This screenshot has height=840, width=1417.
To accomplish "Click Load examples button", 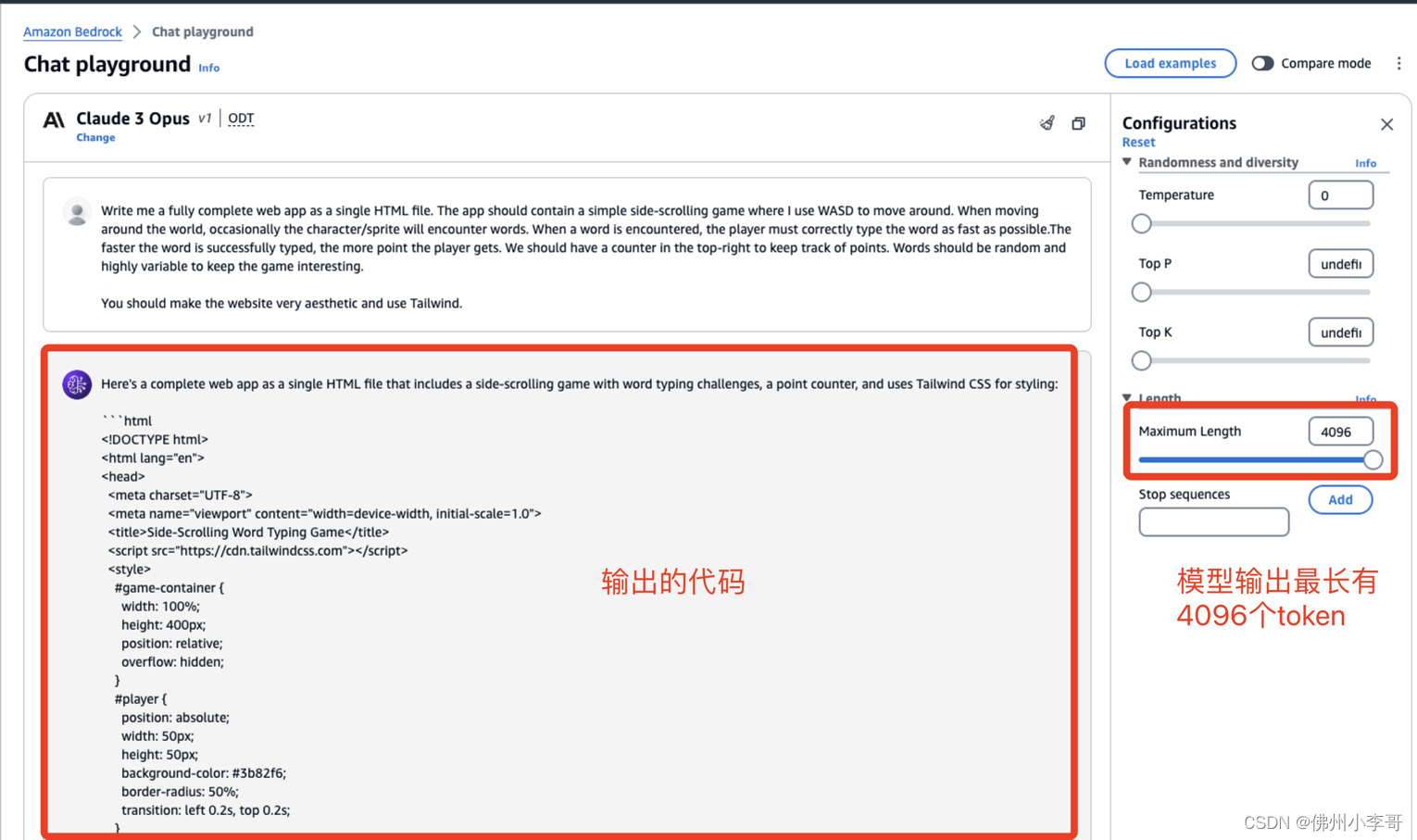I will coord(1170,63).
